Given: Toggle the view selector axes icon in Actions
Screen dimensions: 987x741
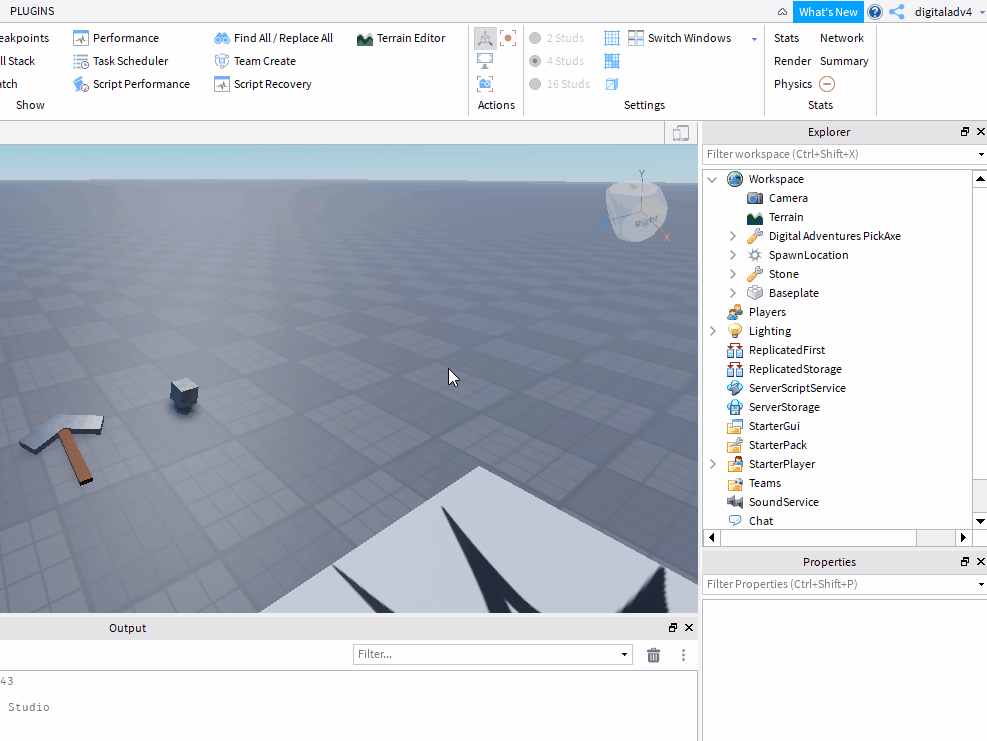Looking at the screenshot, I should click(485, 38).
